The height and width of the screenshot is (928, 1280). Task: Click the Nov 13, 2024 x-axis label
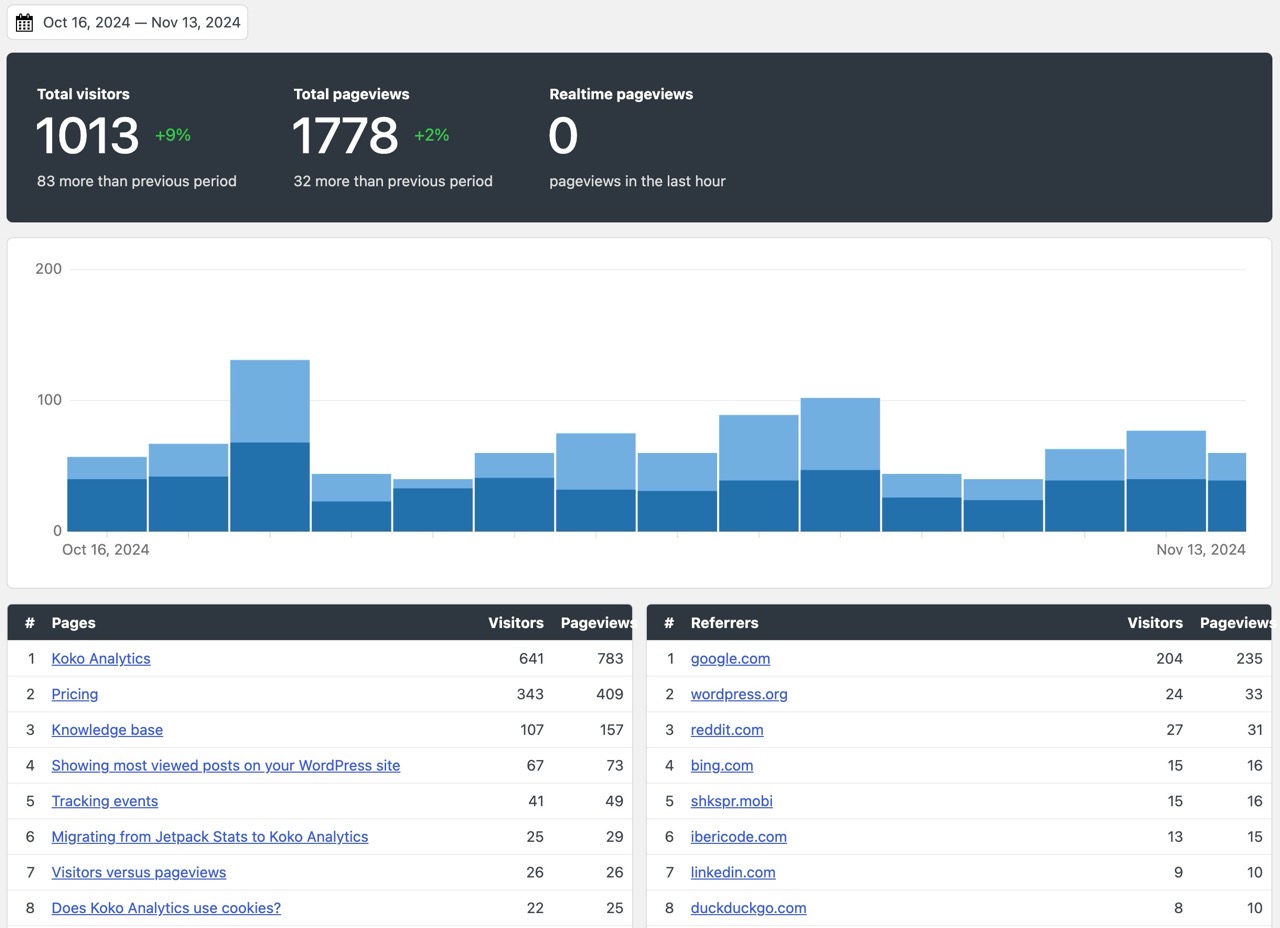pyautogui.click(x=1201, y=549)
